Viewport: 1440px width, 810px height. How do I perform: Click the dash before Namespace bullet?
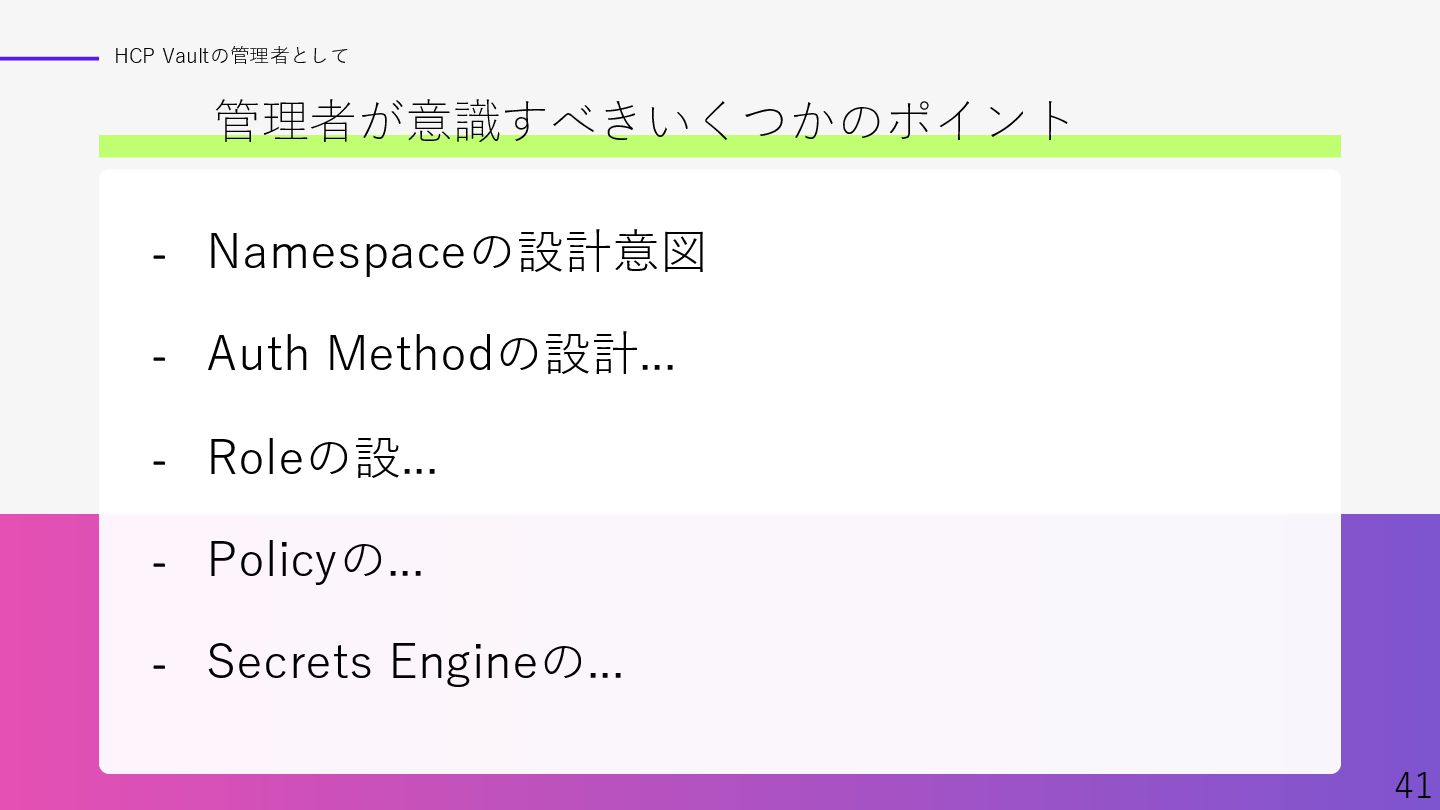pos(159,256)
